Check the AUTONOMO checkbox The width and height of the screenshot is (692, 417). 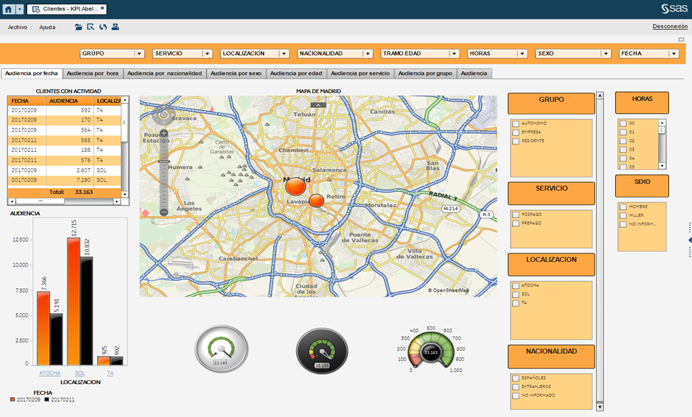pos(515,124)
